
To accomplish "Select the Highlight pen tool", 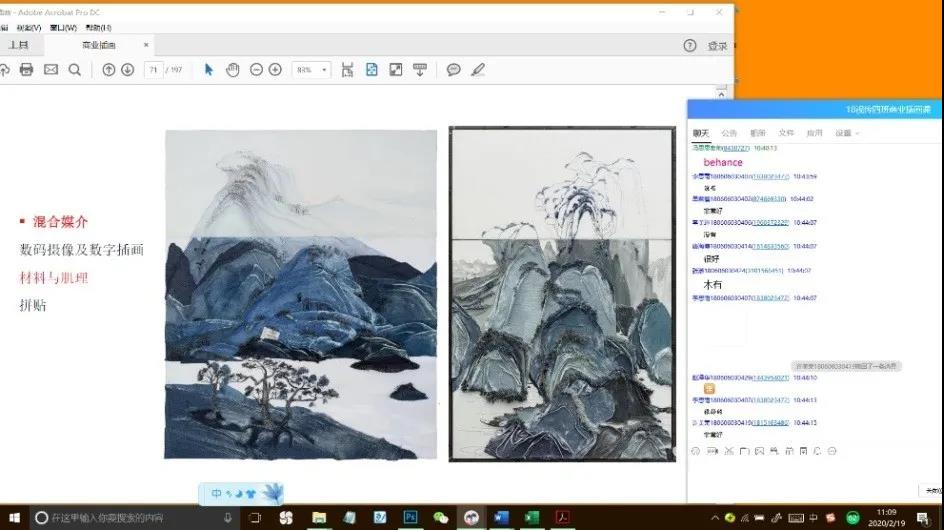I will [x=478, y=70].
